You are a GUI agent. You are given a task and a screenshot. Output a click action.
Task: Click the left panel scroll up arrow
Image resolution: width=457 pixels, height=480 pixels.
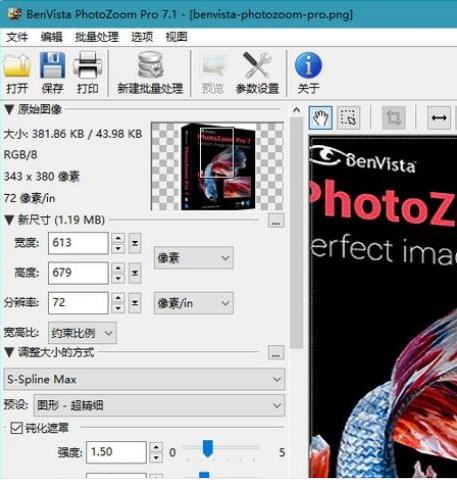pos(296,110)
